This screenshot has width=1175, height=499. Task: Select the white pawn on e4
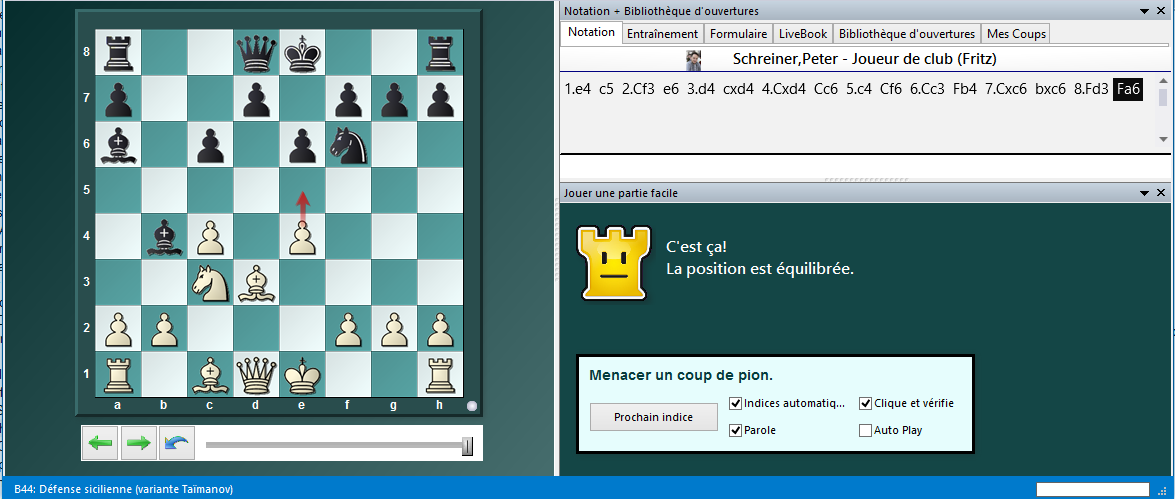point(302,237)
